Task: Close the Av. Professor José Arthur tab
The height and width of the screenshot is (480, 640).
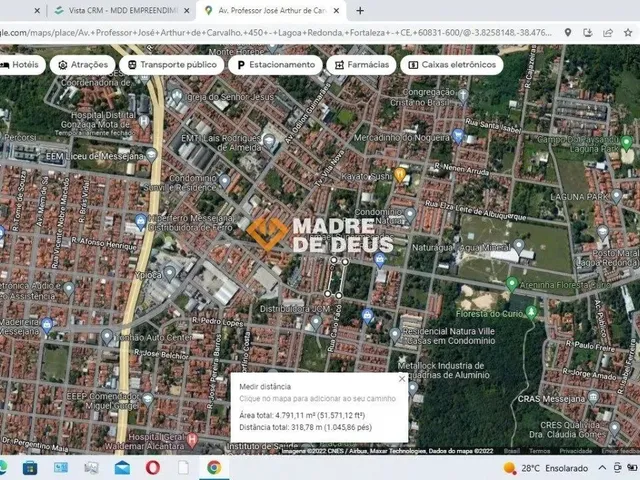Action: (x=336, y=11)
